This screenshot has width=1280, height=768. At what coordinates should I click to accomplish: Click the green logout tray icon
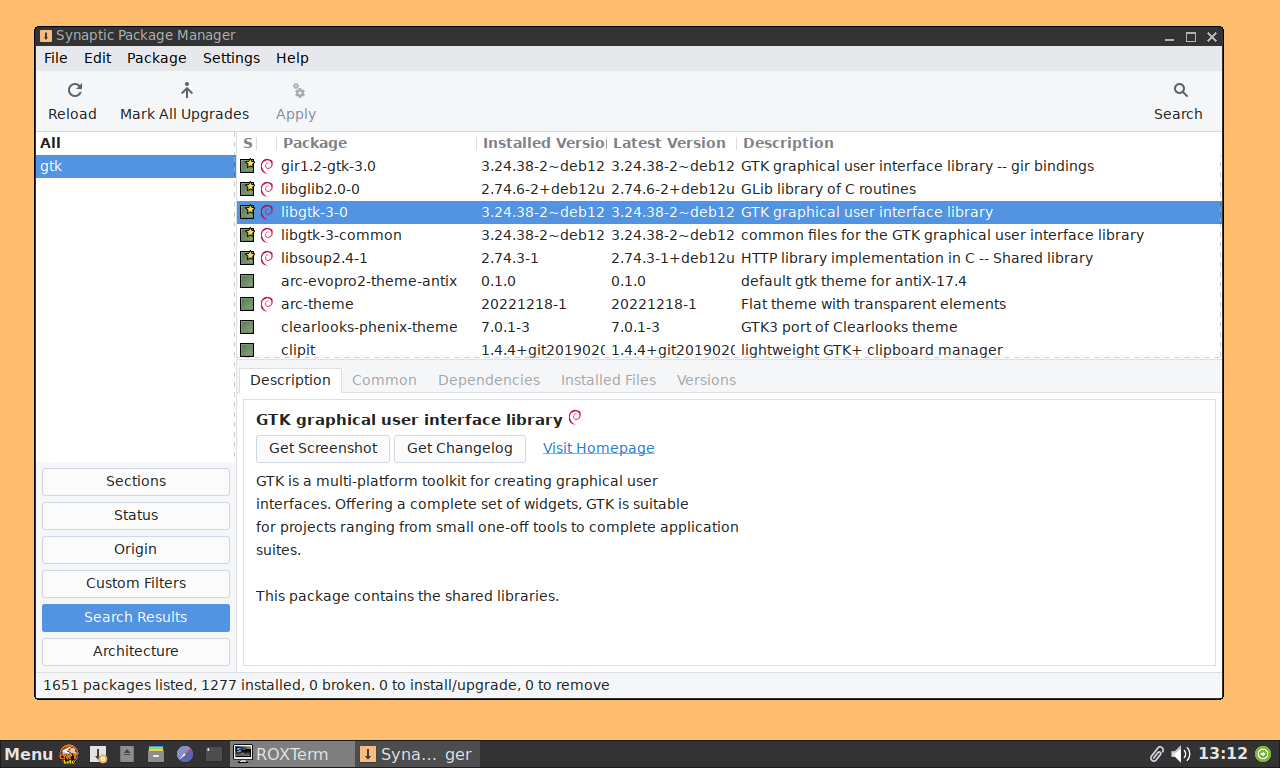pos(1263,754)
